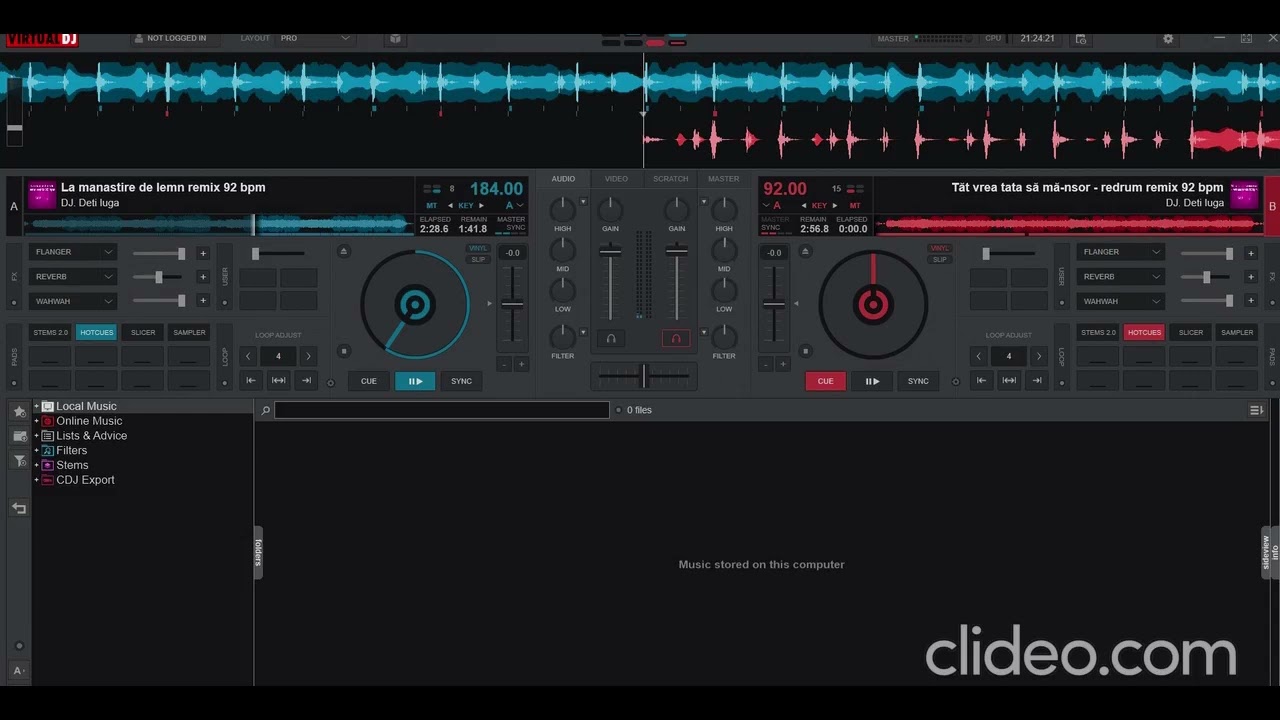The width and height of the screenshot is (1280, 720).
Task: Switch to the SCRATCH mixer tab
Action: pos(670,179)
